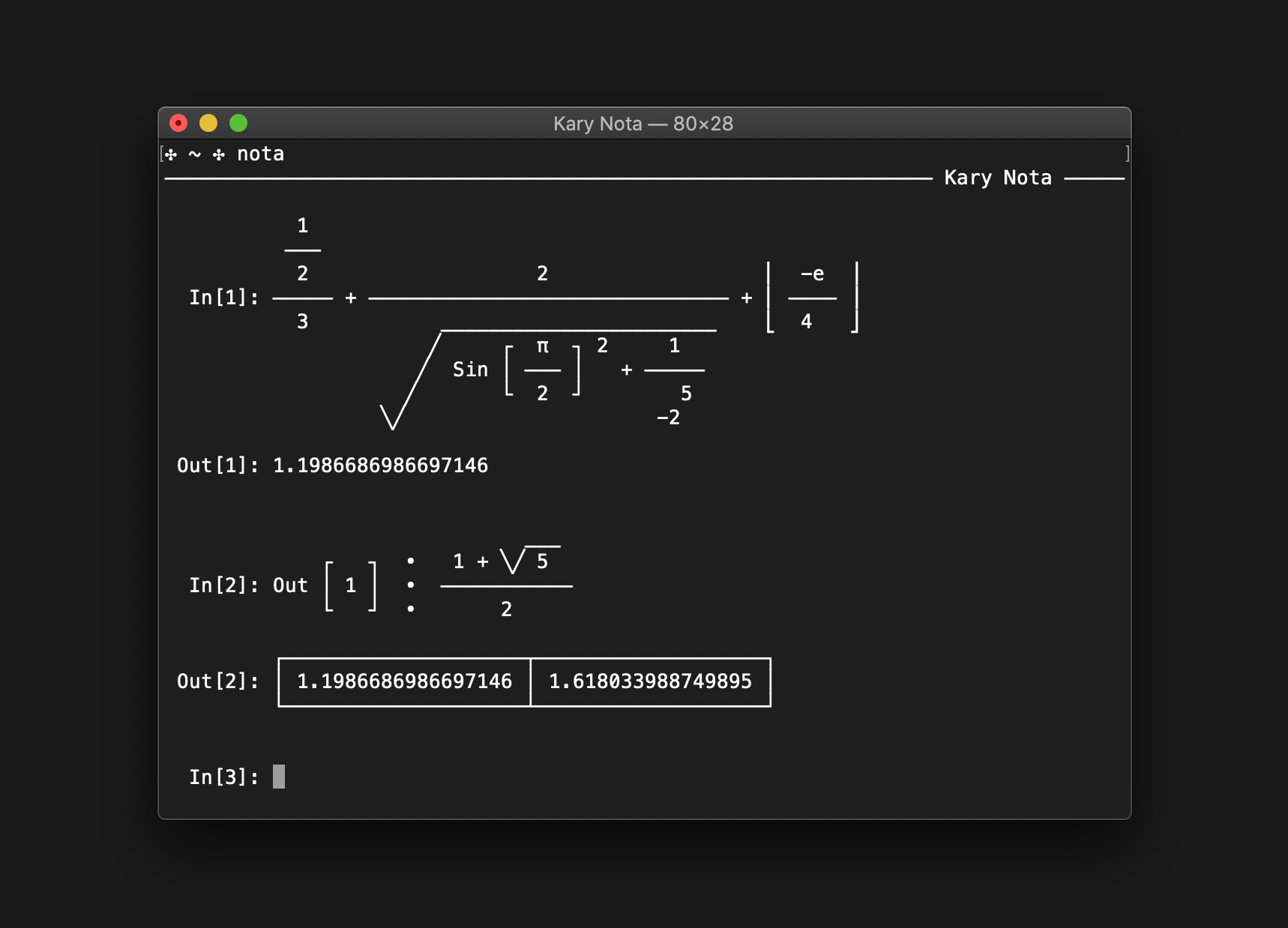Minimize the terminal with the yellow button
The height and width of the screenshot is (928, 1288).
[208, 123]
